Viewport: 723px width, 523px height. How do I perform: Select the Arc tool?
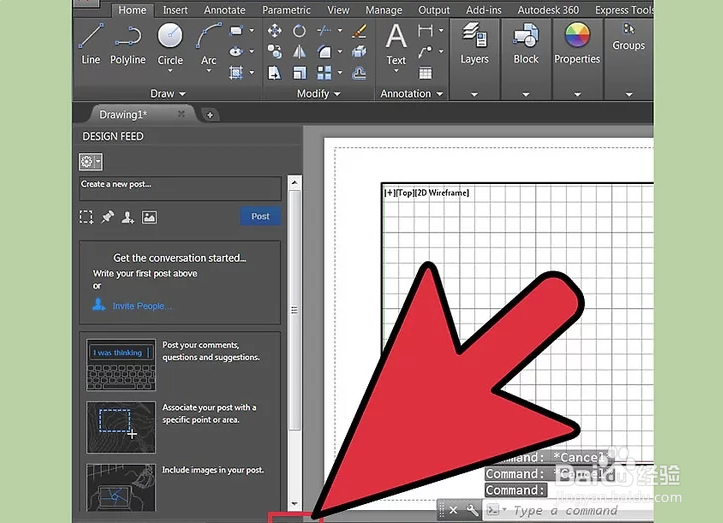pos(208,44)
